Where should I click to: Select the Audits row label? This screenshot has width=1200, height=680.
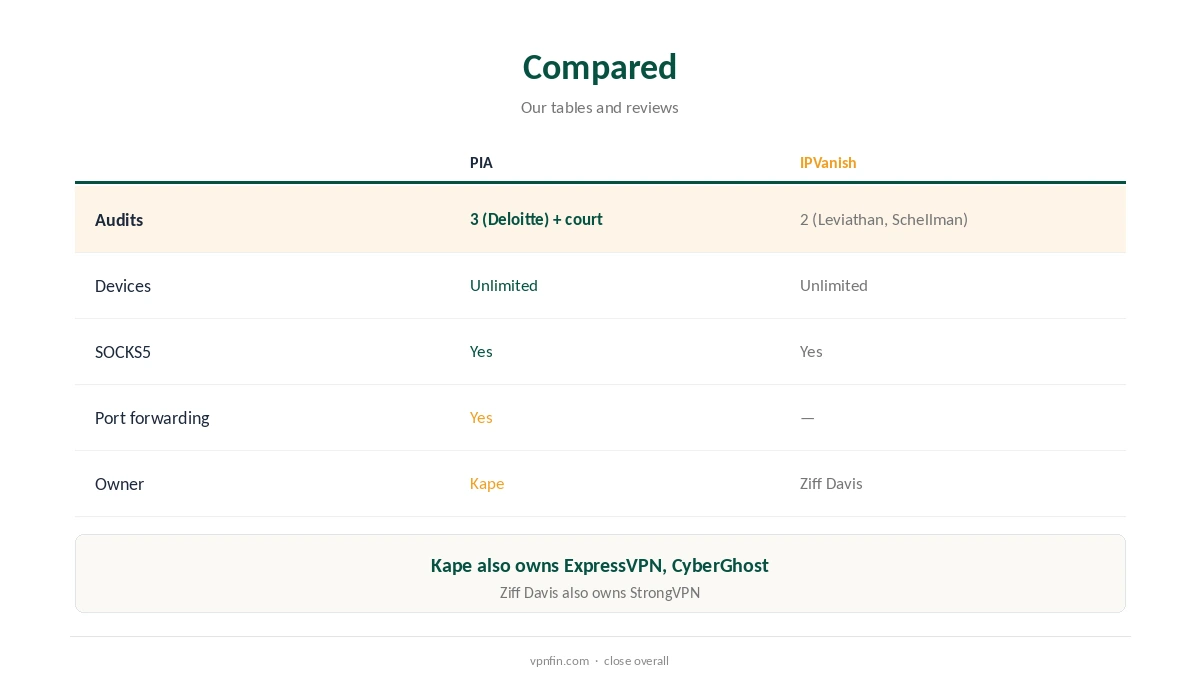pos(119,220)
